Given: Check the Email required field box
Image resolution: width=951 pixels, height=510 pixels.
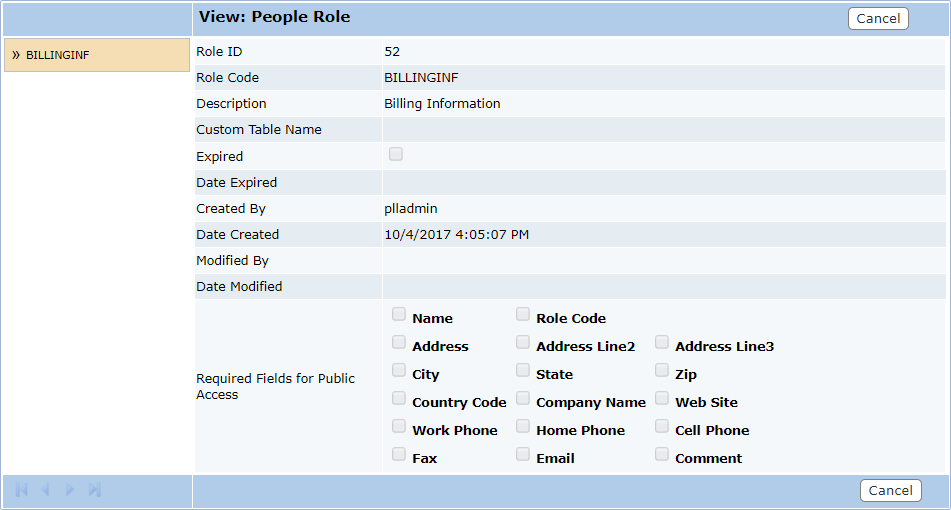Looking at the screenshot, I should point(523,454).
